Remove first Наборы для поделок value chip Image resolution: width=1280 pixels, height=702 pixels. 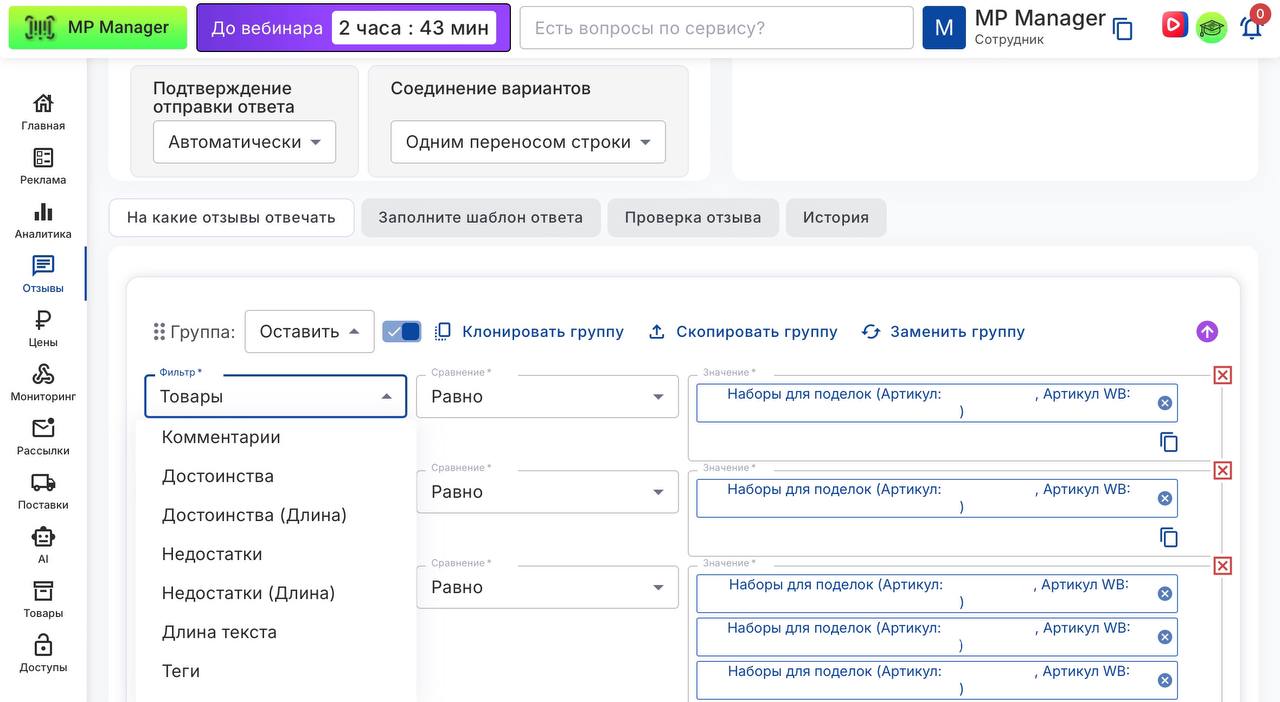tap(1164, 403)
